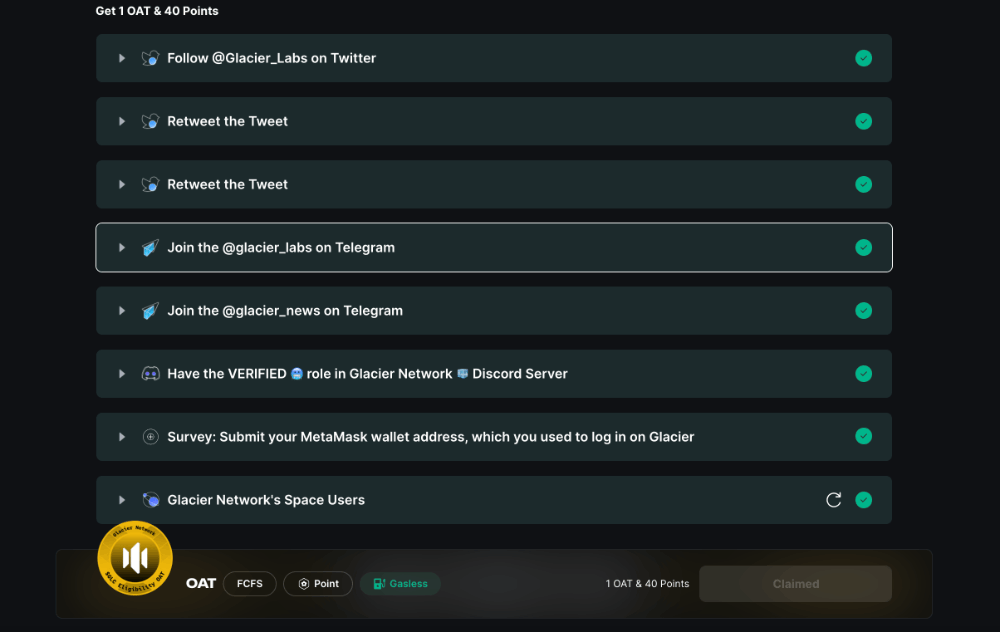
Task: Click the Twitter icon in the first Retweet row
Action: (x=150, y=121)
